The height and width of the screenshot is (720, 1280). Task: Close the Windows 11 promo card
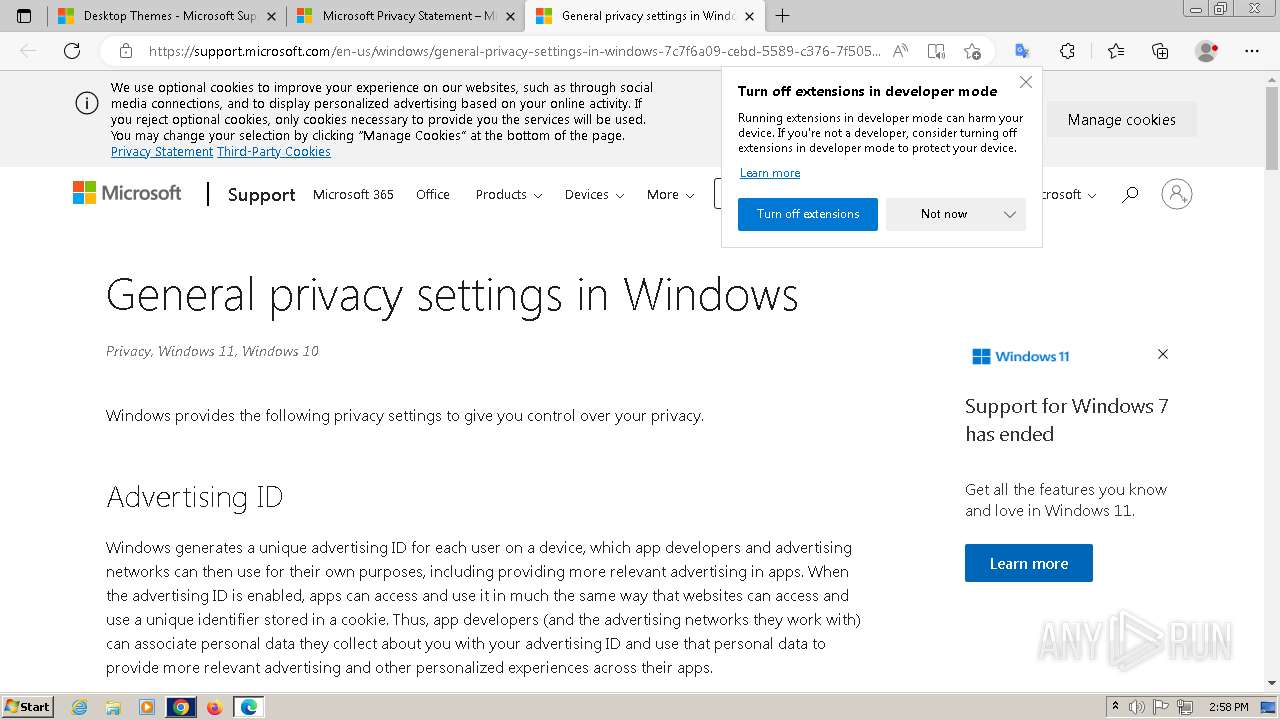pos(1162,354)
